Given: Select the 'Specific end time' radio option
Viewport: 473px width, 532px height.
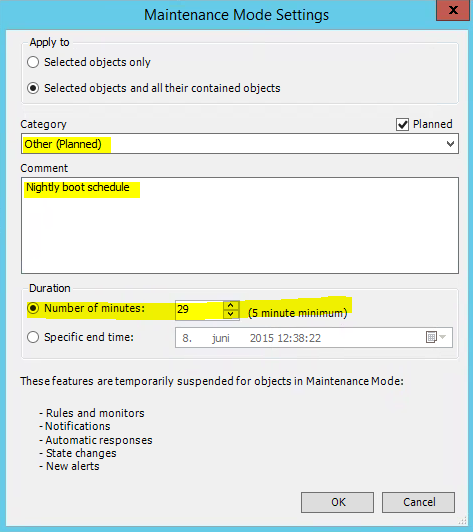Looking at the screenshot, I should coord(33,337).
